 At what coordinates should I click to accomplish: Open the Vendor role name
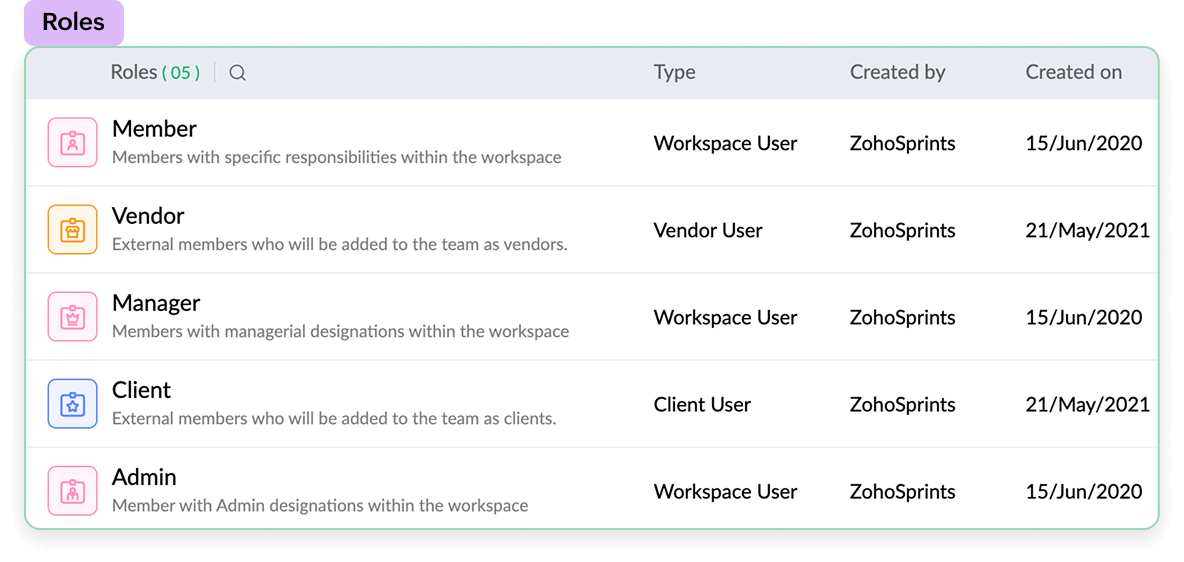click(148, 216)
